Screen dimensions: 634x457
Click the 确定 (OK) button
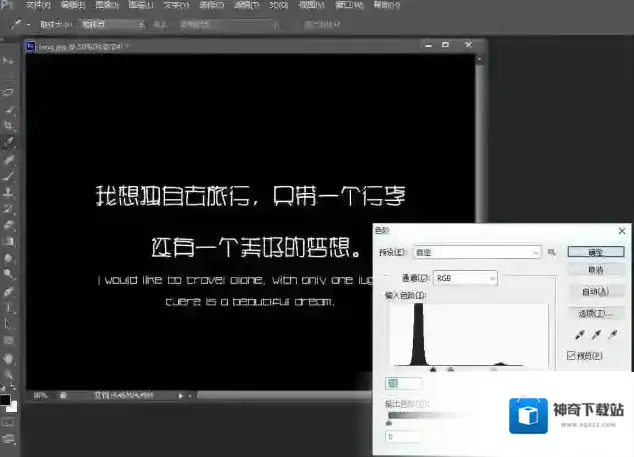pyautogui.click(x=595, y=252)
